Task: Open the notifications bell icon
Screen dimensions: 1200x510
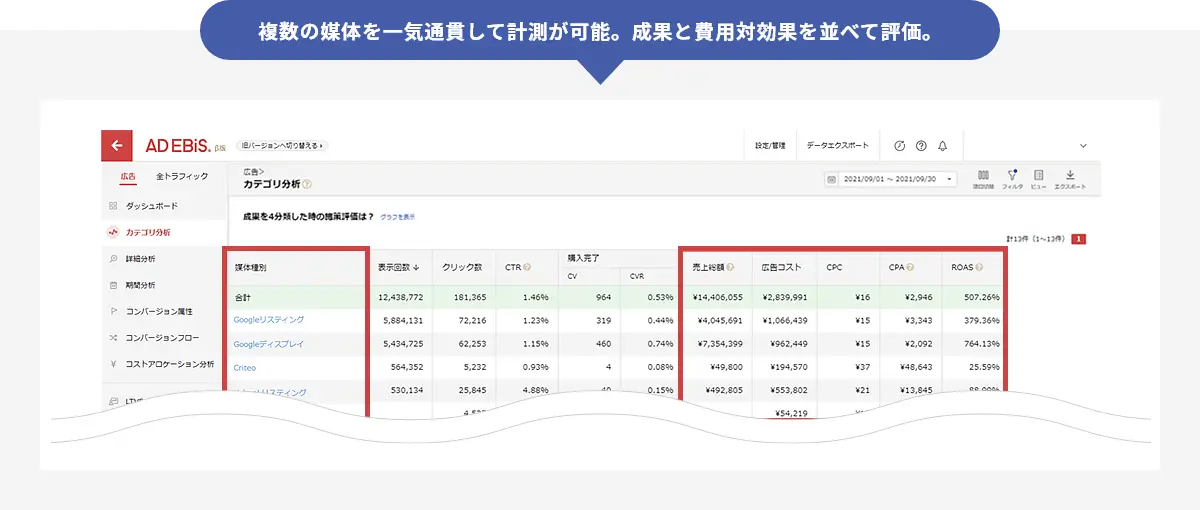Action: (x=942, y=145)
